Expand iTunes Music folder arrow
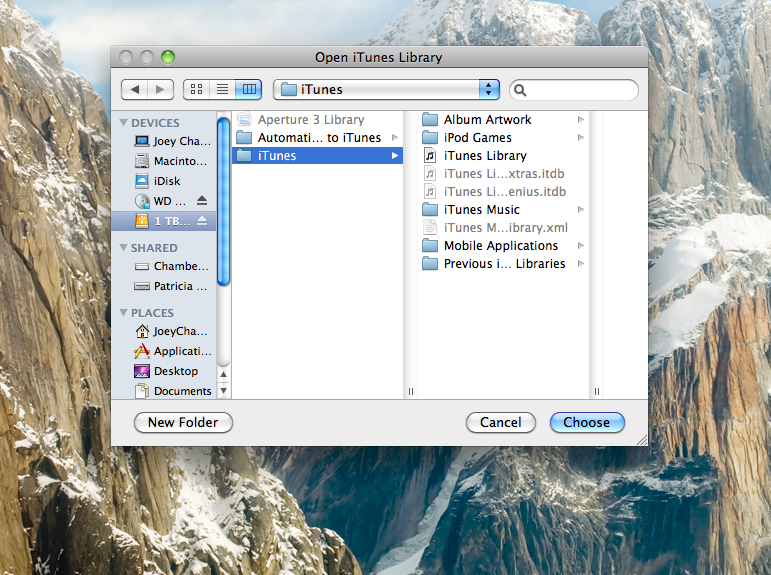The height and width of the screenshot is (575, 771). (581, 210)
